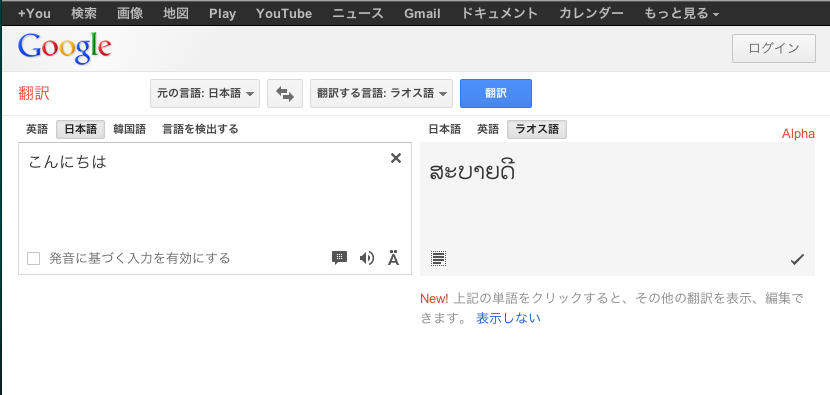This screenshot has height=395, width=830.
Task: Enable pronunciation-based input checkbox
Action: click(34, 258)
